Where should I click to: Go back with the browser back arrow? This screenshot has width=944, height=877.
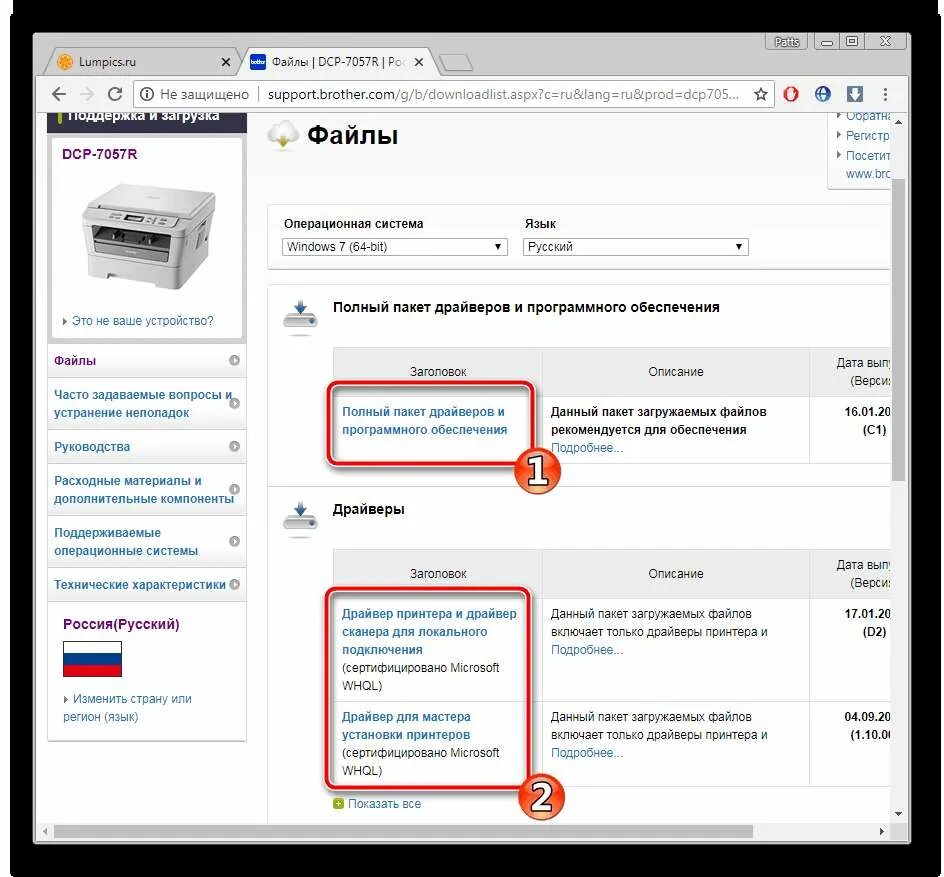coord(59,94)
